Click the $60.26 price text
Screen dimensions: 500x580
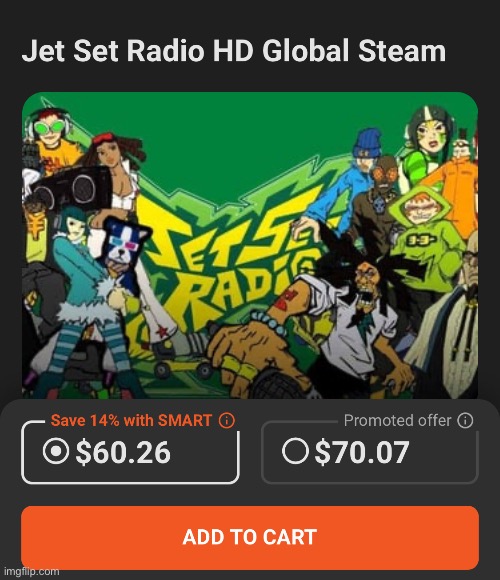pos(123,452)
